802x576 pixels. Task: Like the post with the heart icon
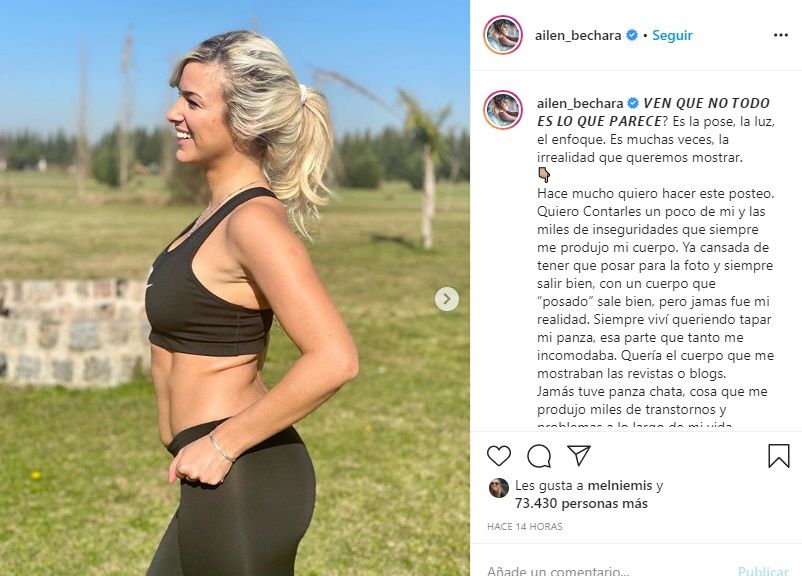click(x=499, y=455)
